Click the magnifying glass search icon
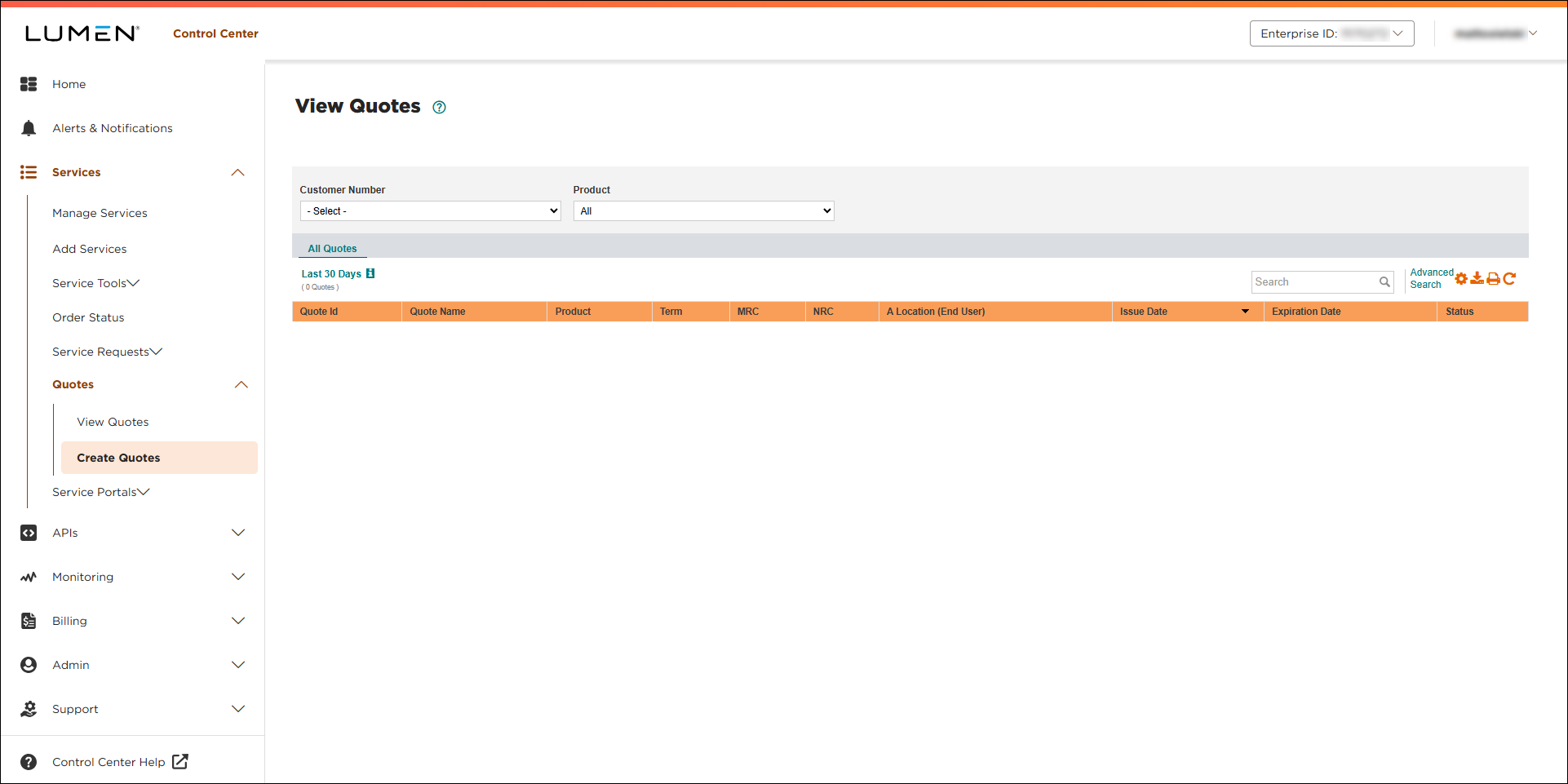The width and height of the screenshot is (1568, 784). [x=1384, y=282]
